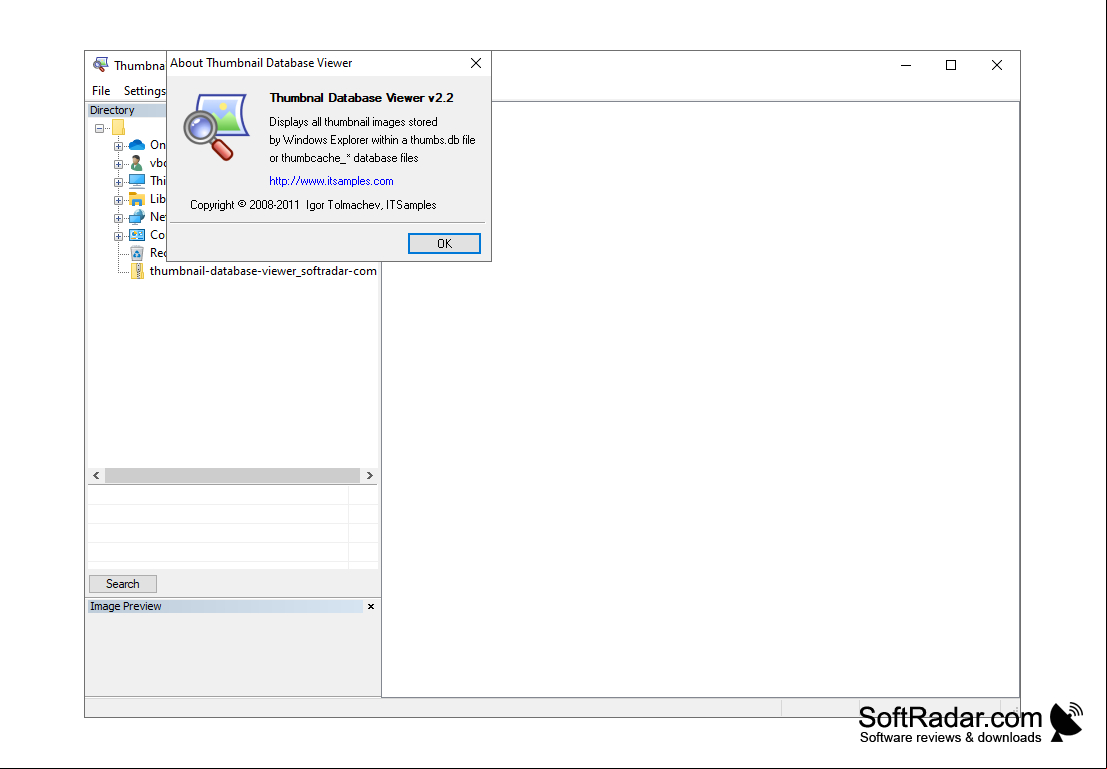Expand the Control Panel tree node
Viewport: 1107px width, 769px height.
coord(119,236)
